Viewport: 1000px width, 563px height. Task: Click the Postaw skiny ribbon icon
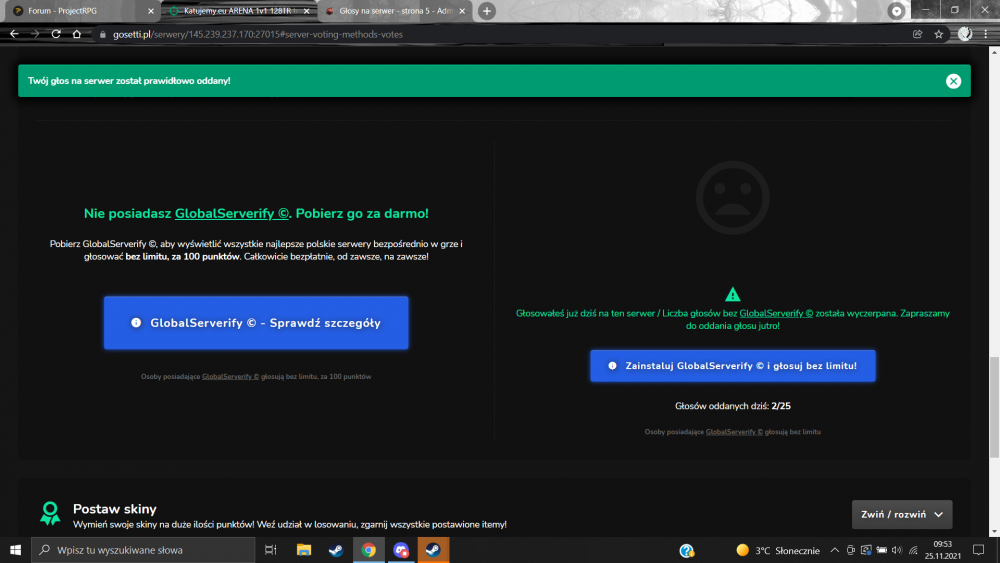click(50, 513)
